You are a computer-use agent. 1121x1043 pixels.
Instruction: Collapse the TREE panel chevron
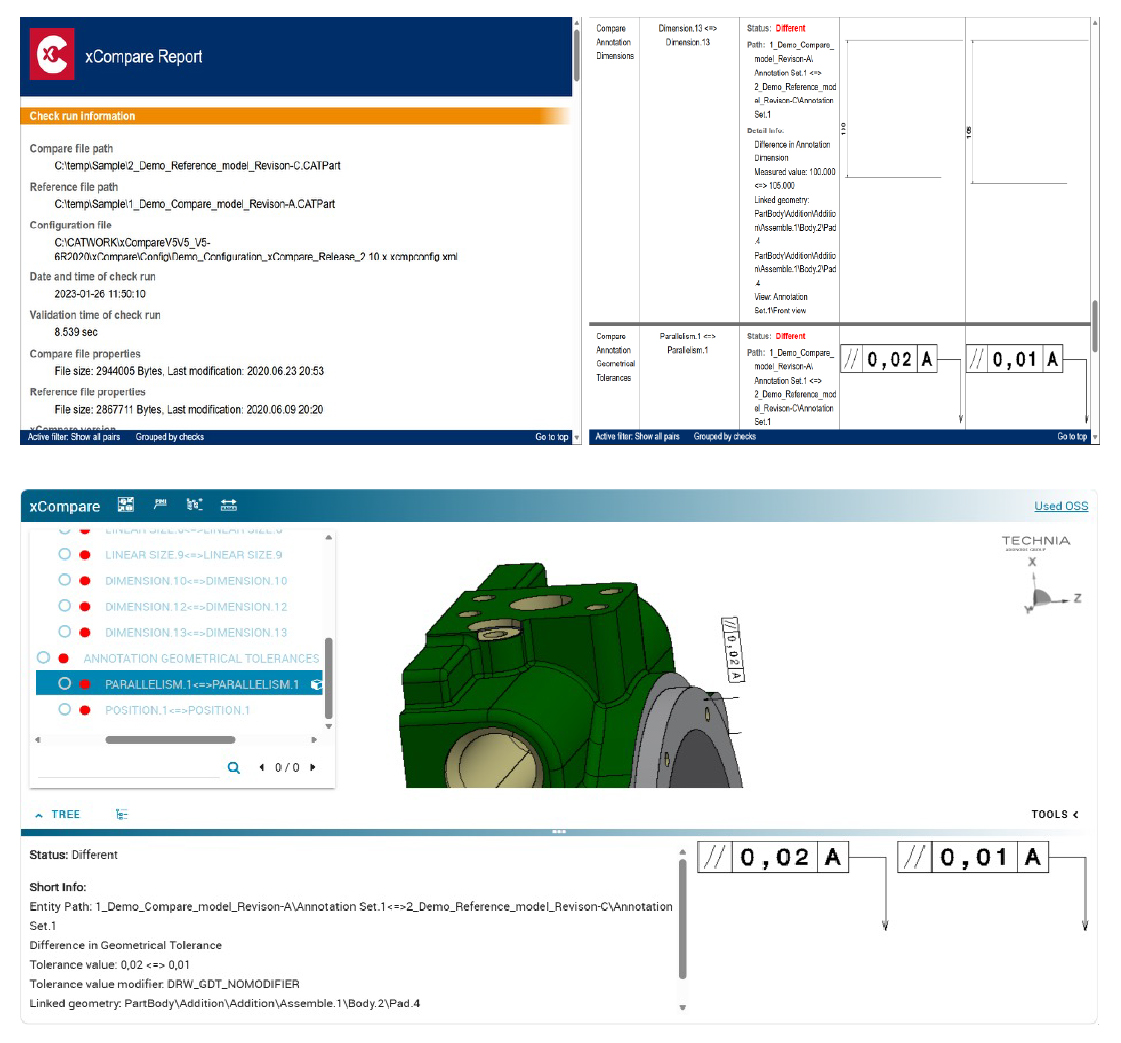39,815
